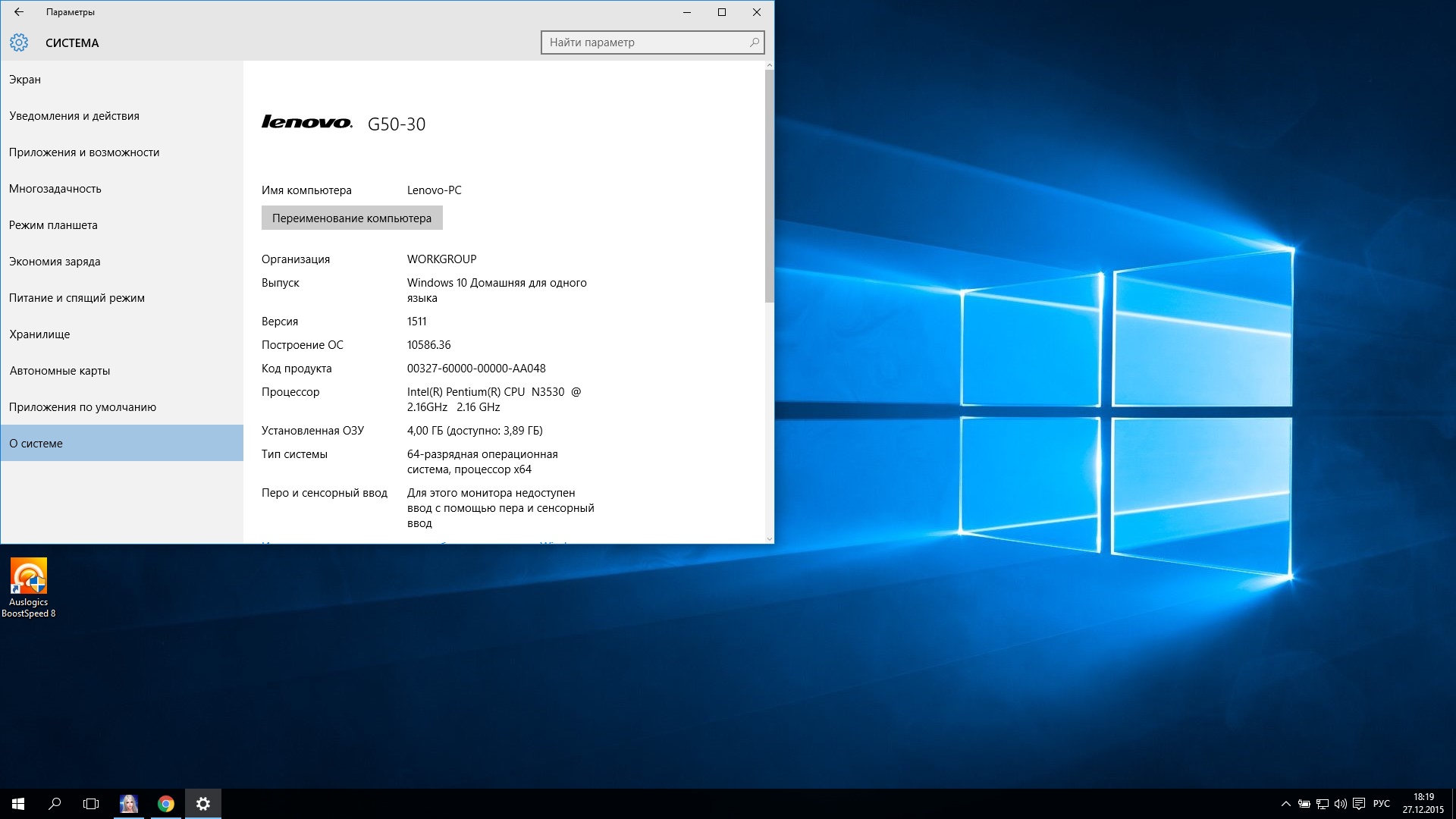Viewport: 1456px width, 819px height.
Task: Open Task View on the taskbar
Action: tap(91, 804)
